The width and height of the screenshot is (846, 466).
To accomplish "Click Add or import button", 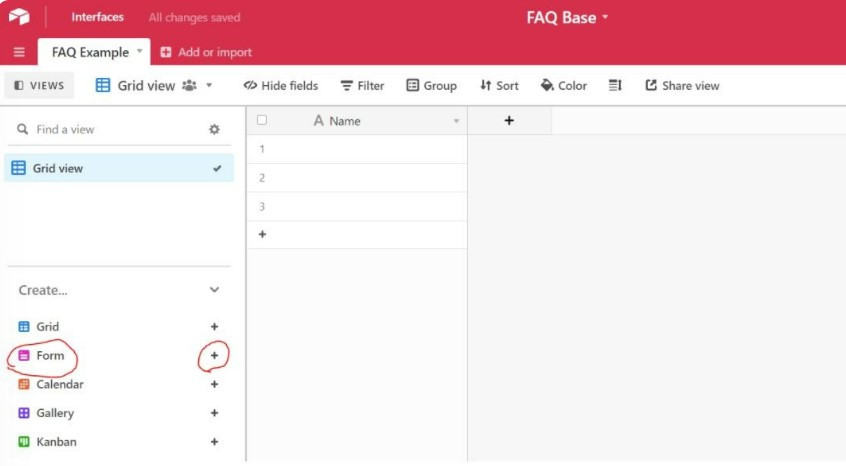I will click(x=206, y=52).
